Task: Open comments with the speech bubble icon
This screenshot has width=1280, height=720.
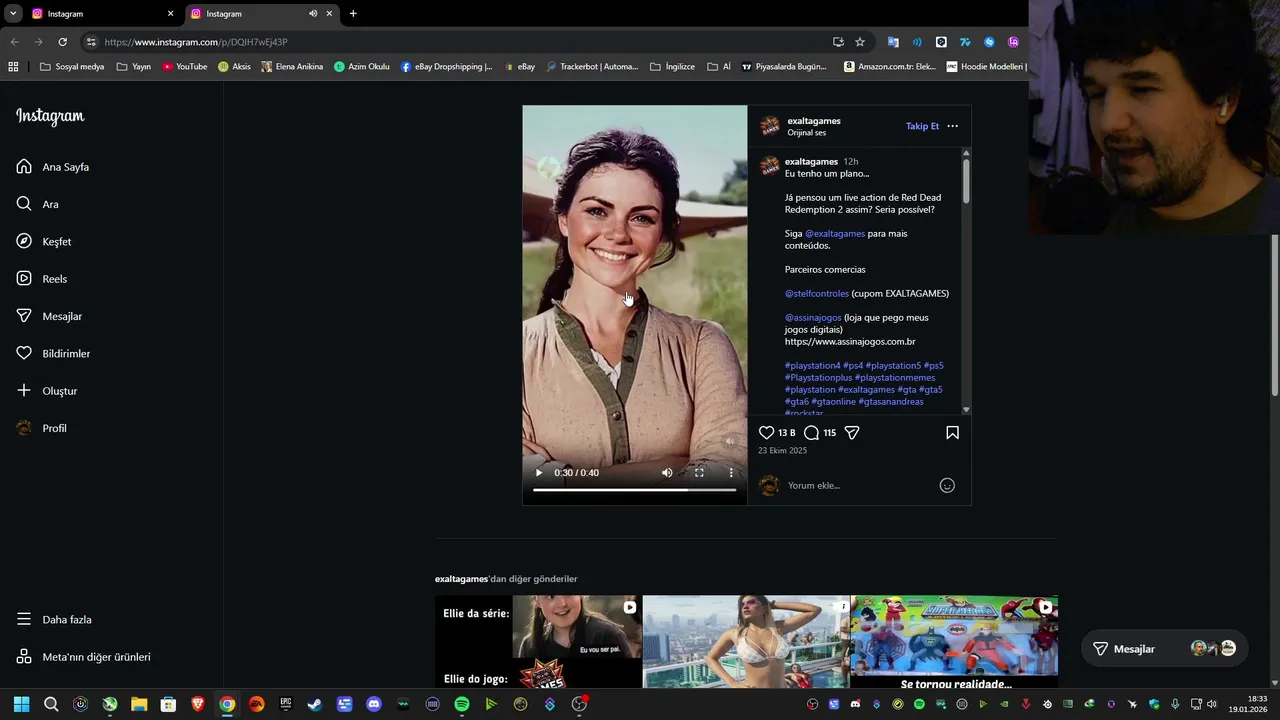Action: pos(812,433)
